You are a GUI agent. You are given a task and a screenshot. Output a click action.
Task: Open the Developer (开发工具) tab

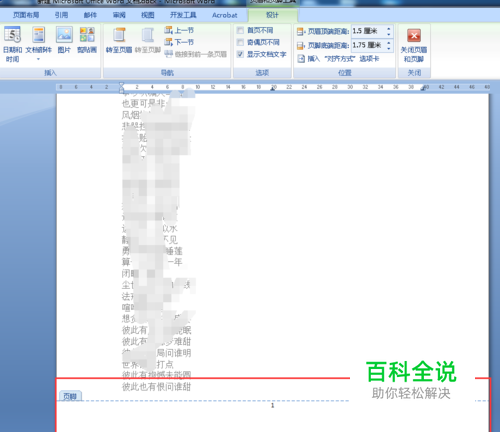pos(183,15)
